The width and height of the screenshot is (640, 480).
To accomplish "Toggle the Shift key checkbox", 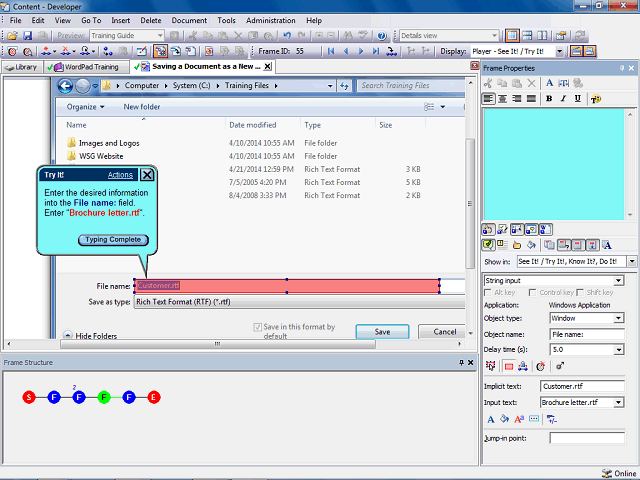I will tap(580, 293).
